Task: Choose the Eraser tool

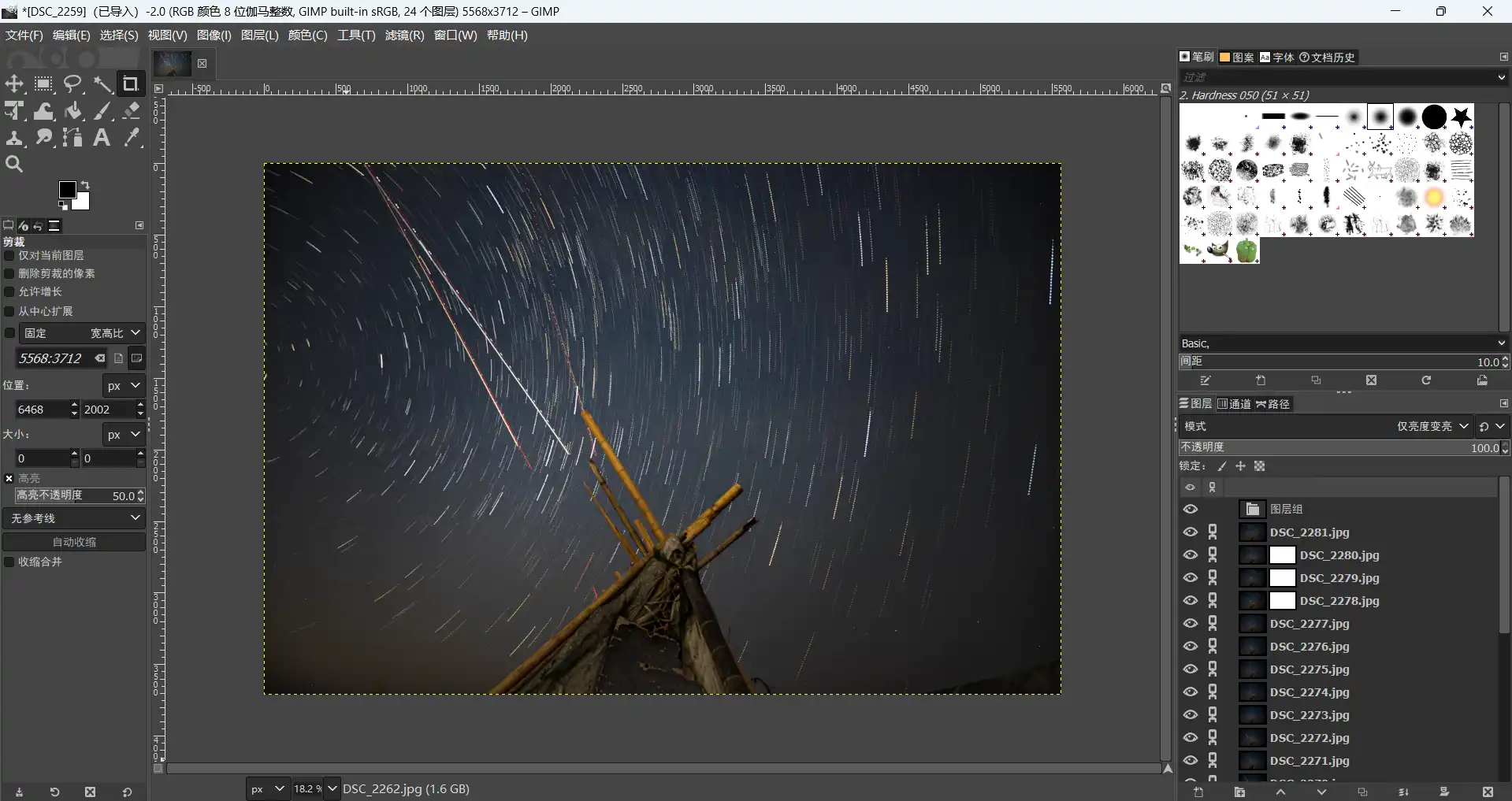Action: click(132, 111)
